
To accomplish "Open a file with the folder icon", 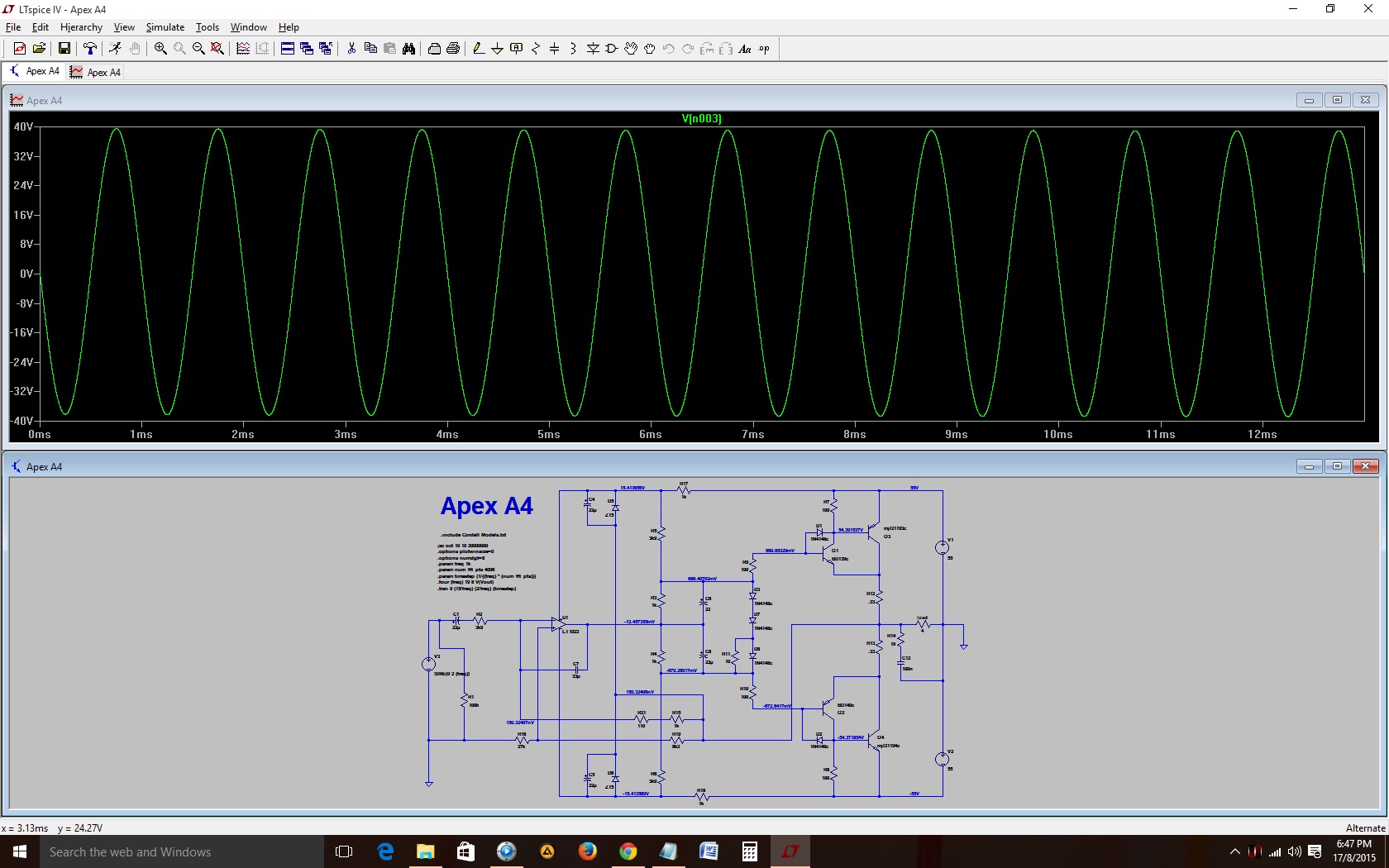I will [x=39, y=49].
